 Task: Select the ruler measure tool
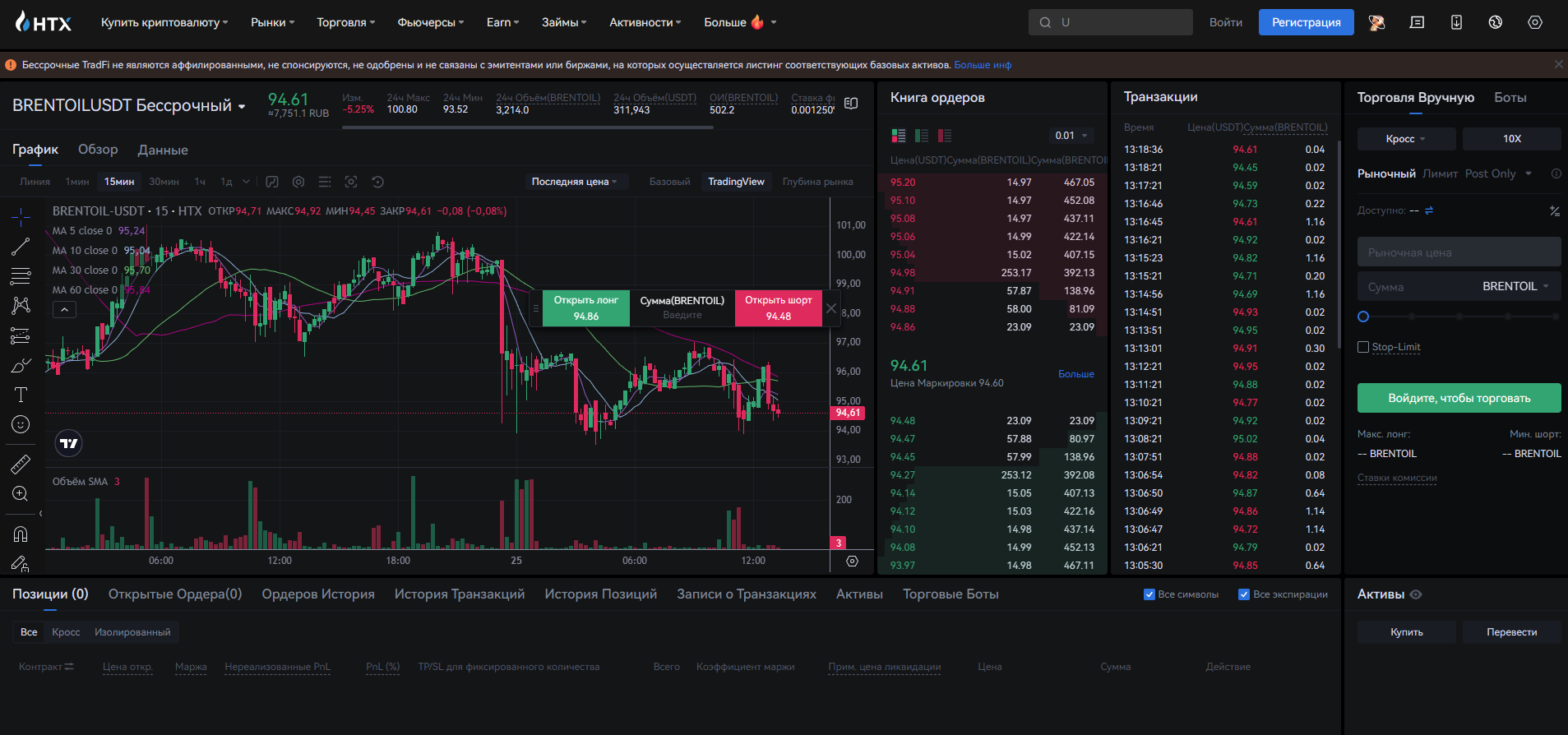click(21, 464)
